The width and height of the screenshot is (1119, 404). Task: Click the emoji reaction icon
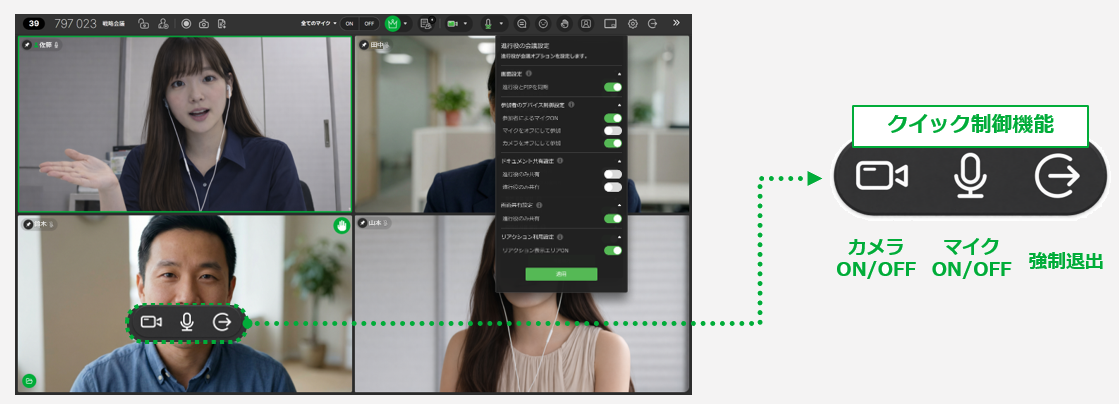coord(543,24)
